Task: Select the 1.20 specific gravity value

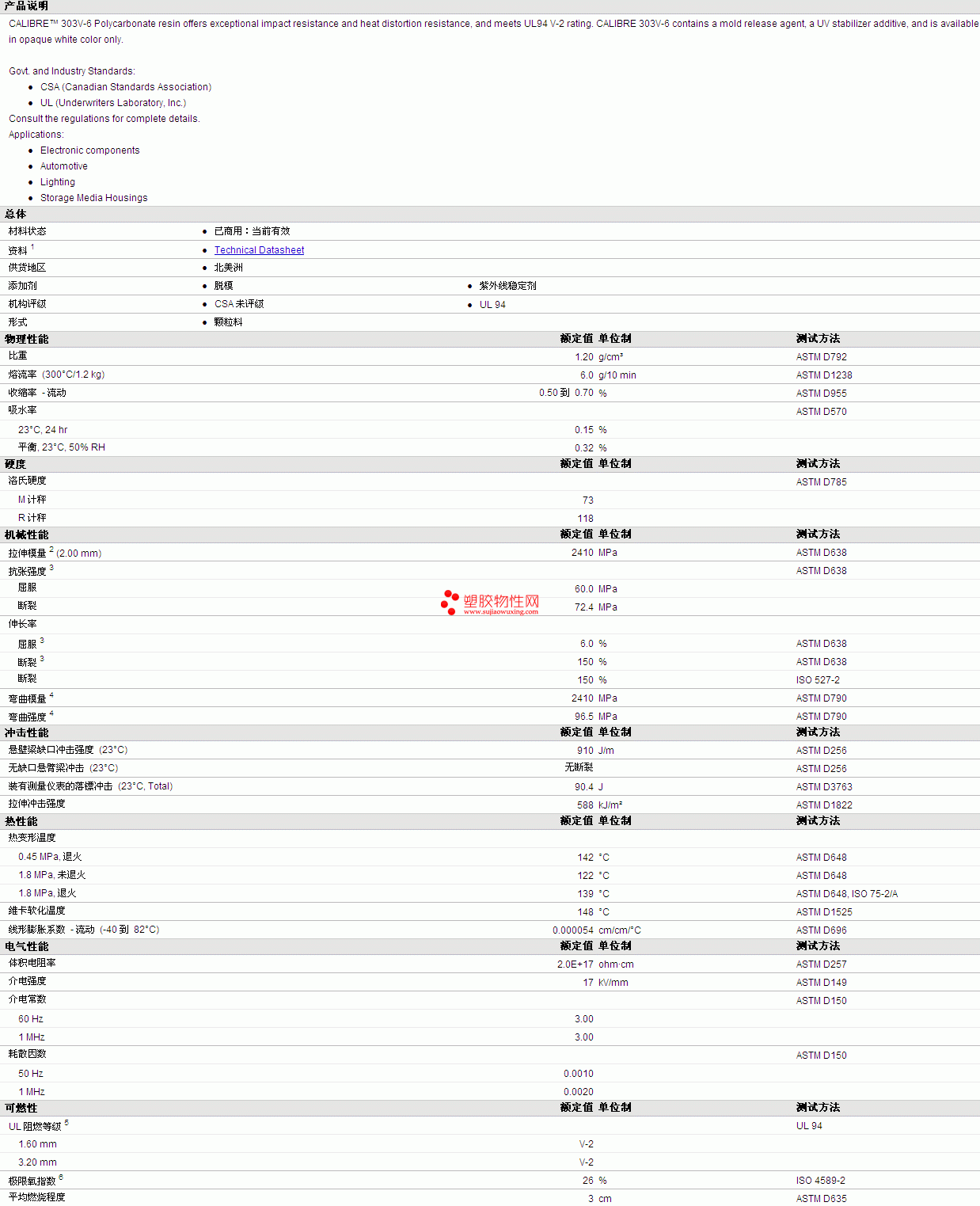Action: point(584,357)
